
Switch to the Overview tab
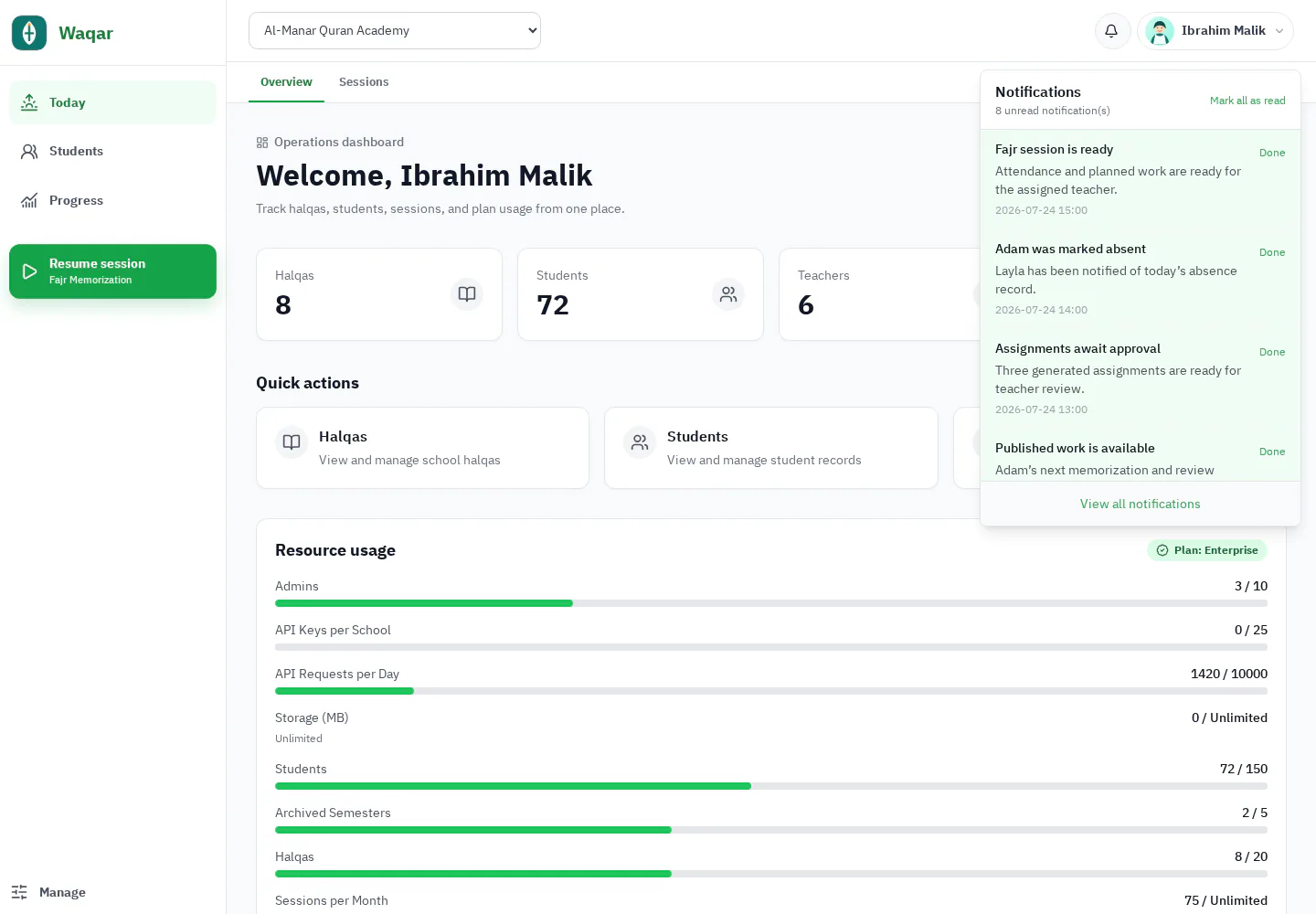[x=286, y=82]
